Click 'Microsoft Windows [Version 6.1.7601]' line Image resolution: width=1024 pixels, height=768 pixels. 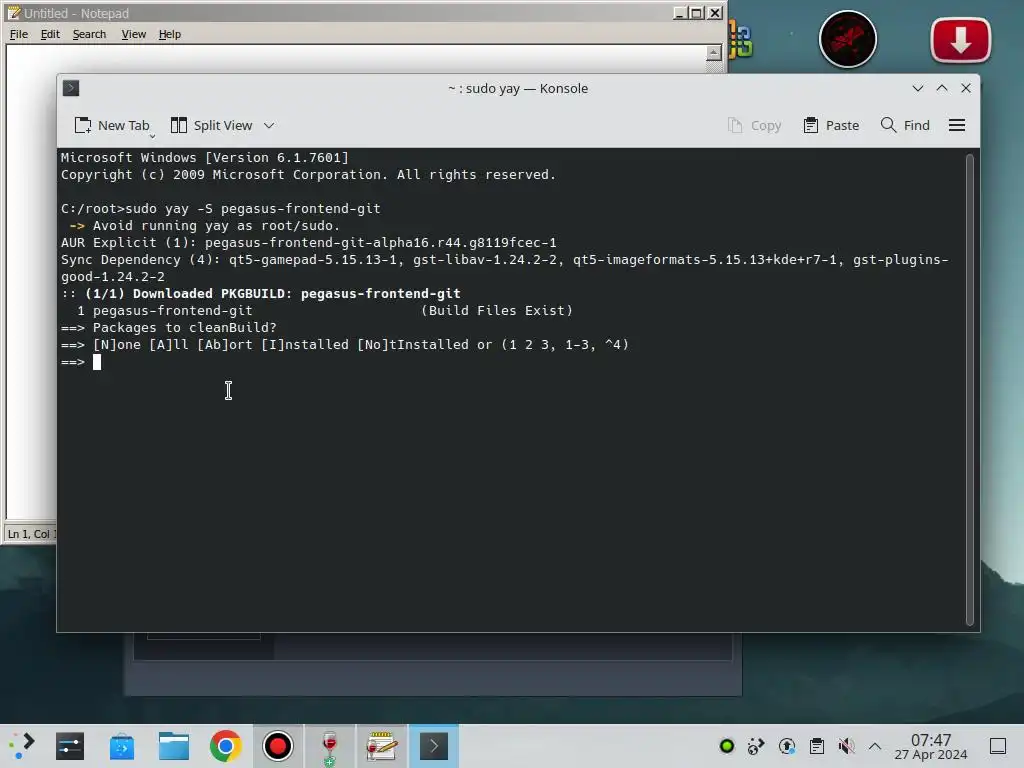pos(205,158)
